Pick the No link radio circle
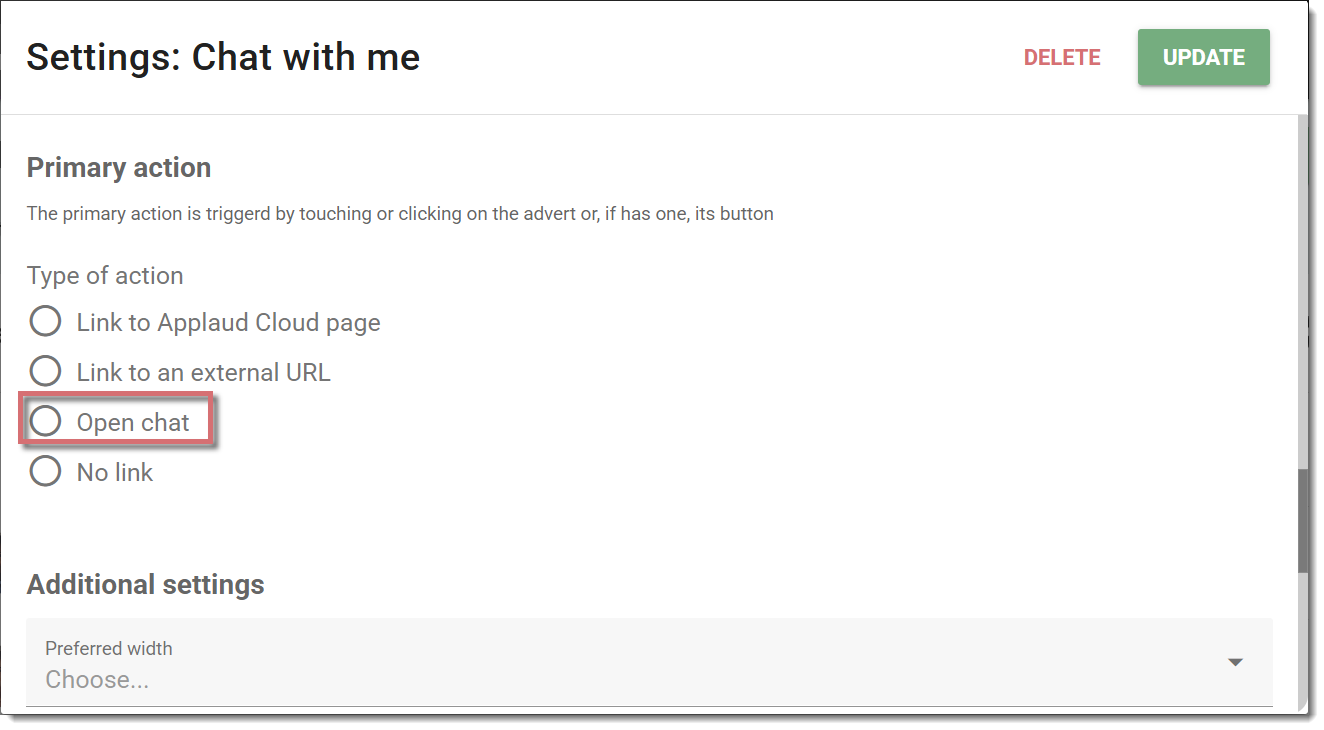1324x730 pixels. [x=45, y=471]
